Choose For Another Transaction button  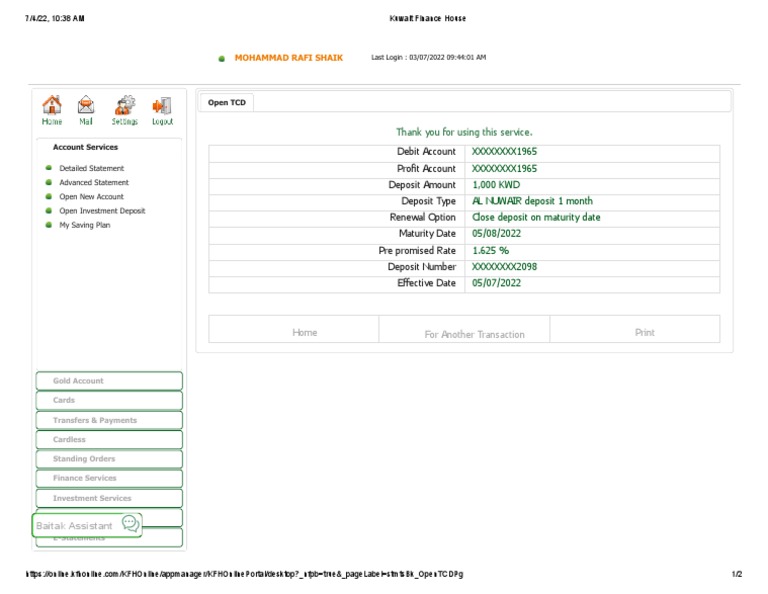(x=464, y=329)
